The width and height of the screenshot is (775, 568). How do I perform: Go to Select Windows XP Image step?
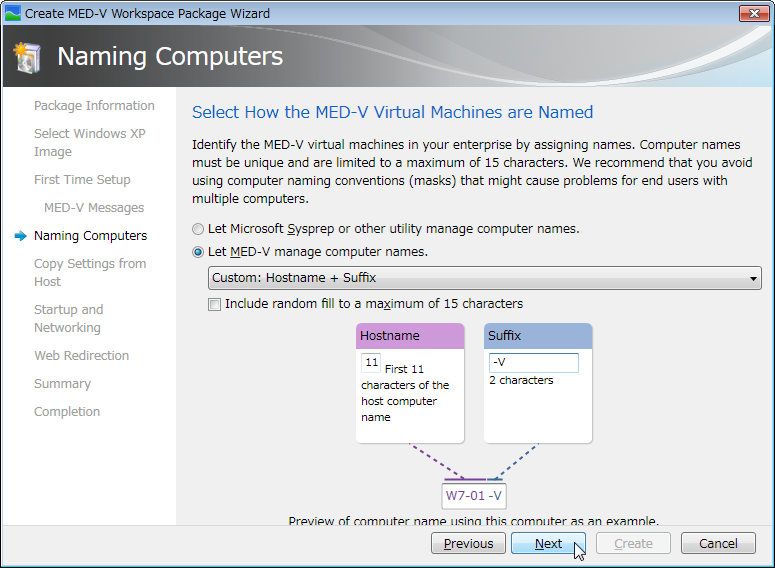(89, 142)
